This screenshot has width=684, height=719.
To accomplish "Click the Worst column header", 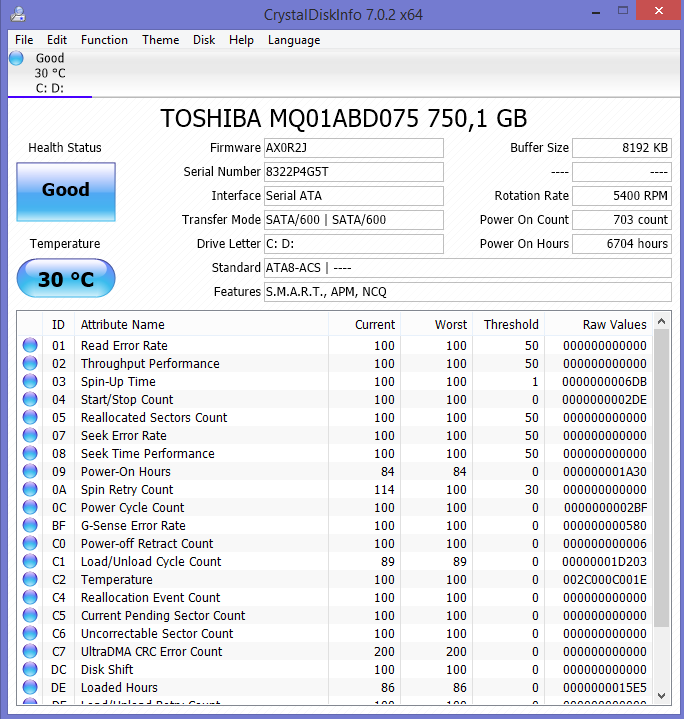I will (436, 324).
